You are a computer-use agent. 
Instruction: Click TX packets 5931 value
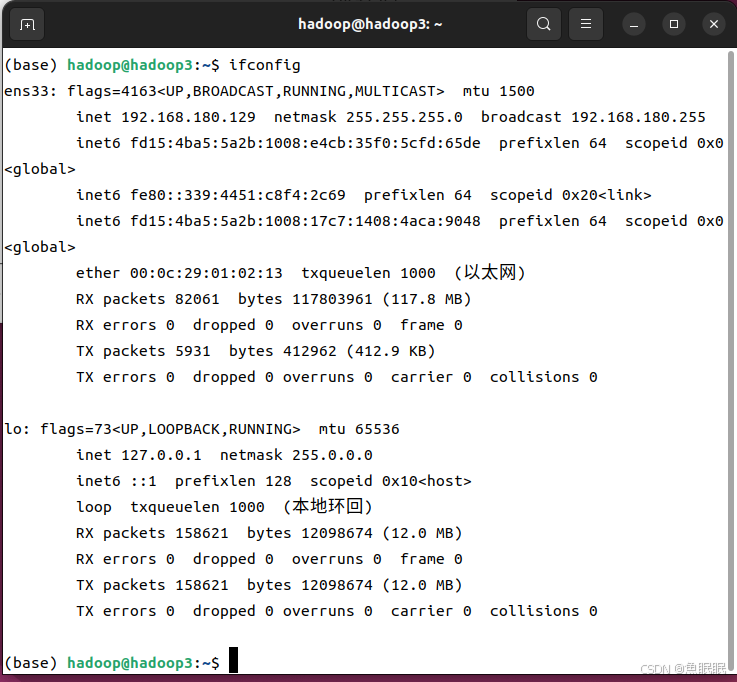click(193, 351)
